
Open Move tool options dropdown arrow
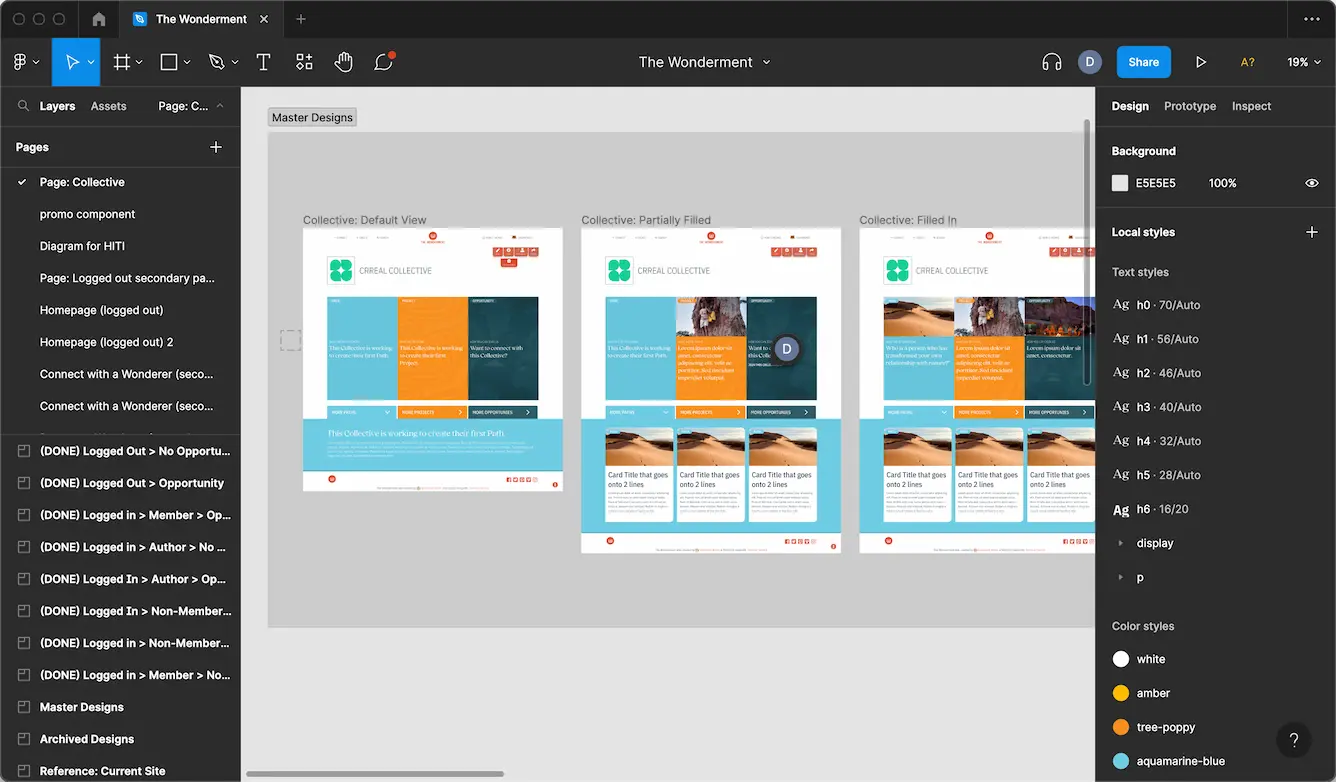91,62
